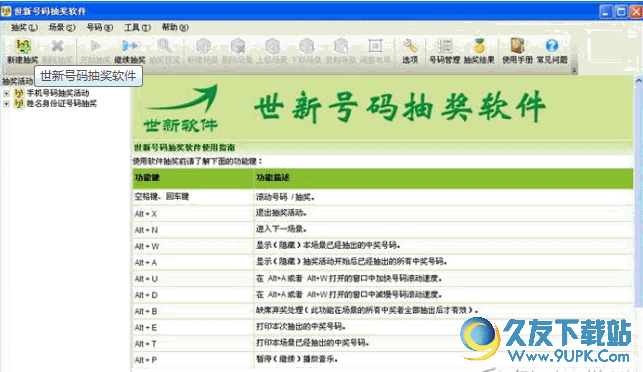The width and height of the screenshot is (643, 372).
Task: Click the icon beside 手机号码抽奖活动
Action: point(19,93)
